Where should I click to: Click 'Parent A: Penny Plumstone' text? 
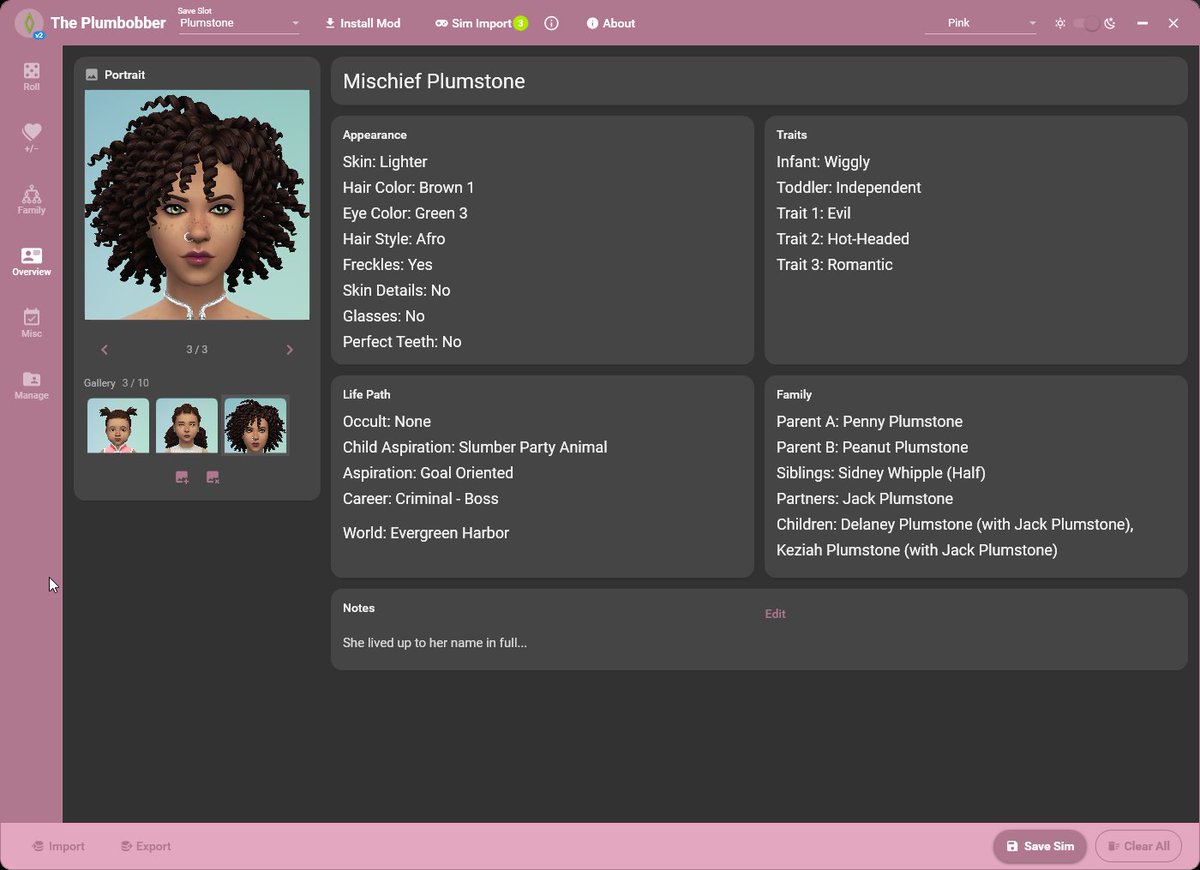click(x=870, y=422)
